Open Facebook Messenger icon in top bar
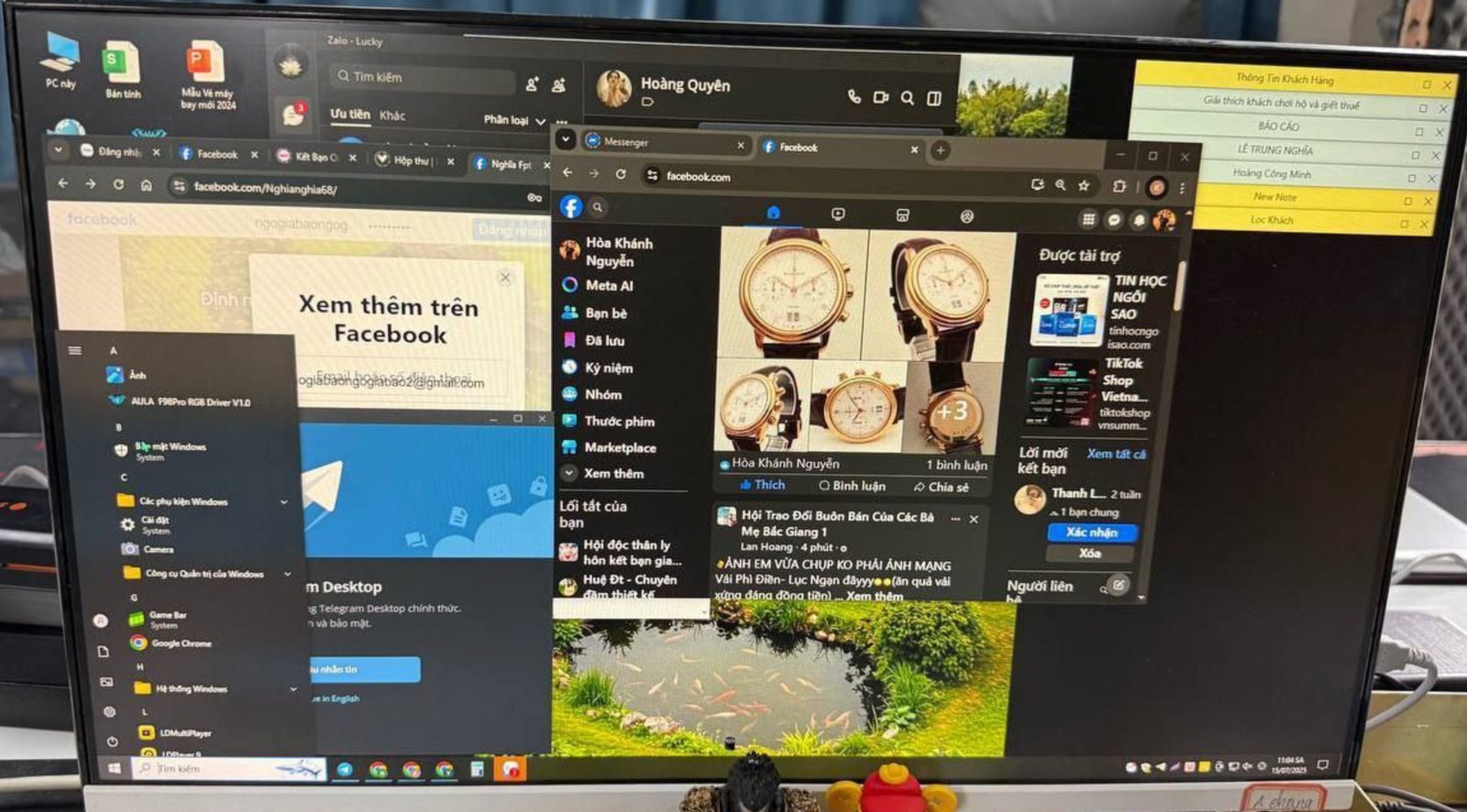The image size is (1467, 812). point(1114,220)
